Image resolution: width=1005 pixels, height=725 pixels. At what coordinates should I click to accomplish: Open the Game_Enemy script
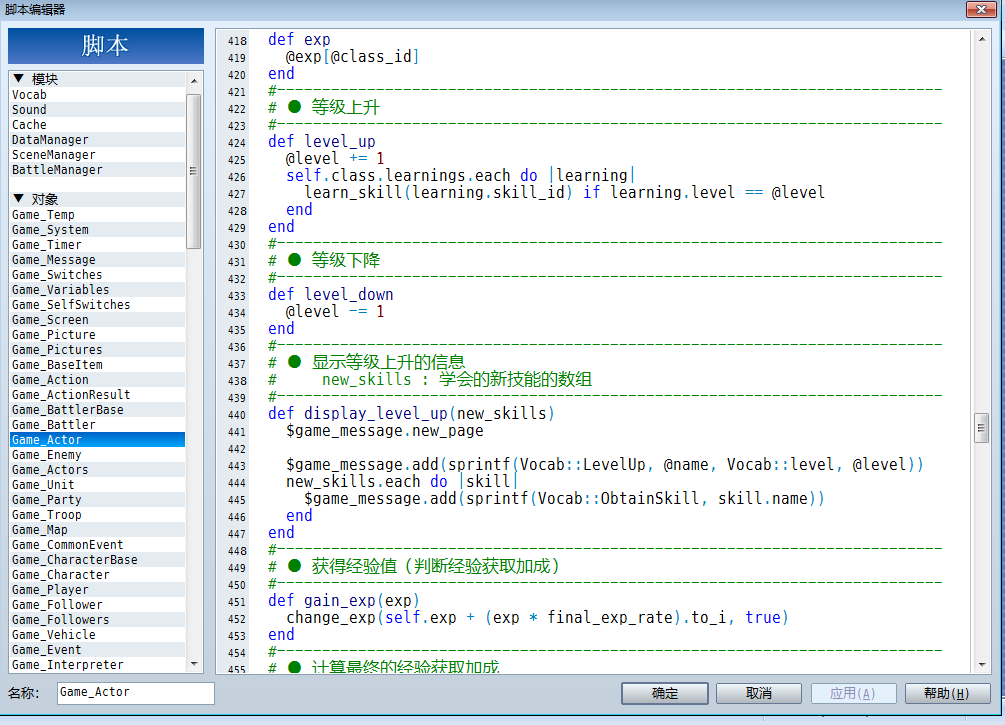[x=97, y=455]
